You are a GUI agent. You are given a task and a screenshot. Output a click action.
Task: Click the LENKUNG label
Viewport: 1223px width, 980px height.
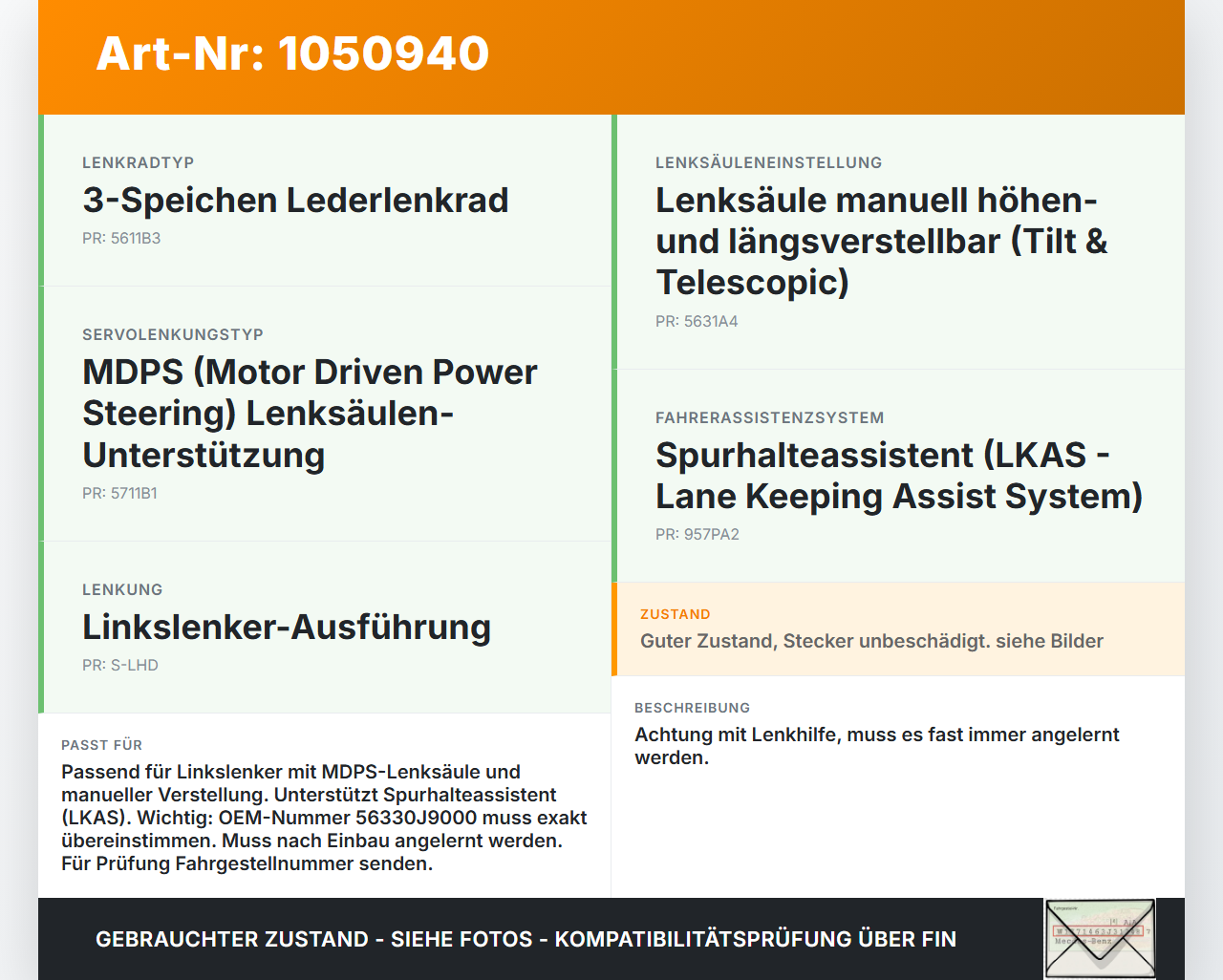(x=122, y=590)
